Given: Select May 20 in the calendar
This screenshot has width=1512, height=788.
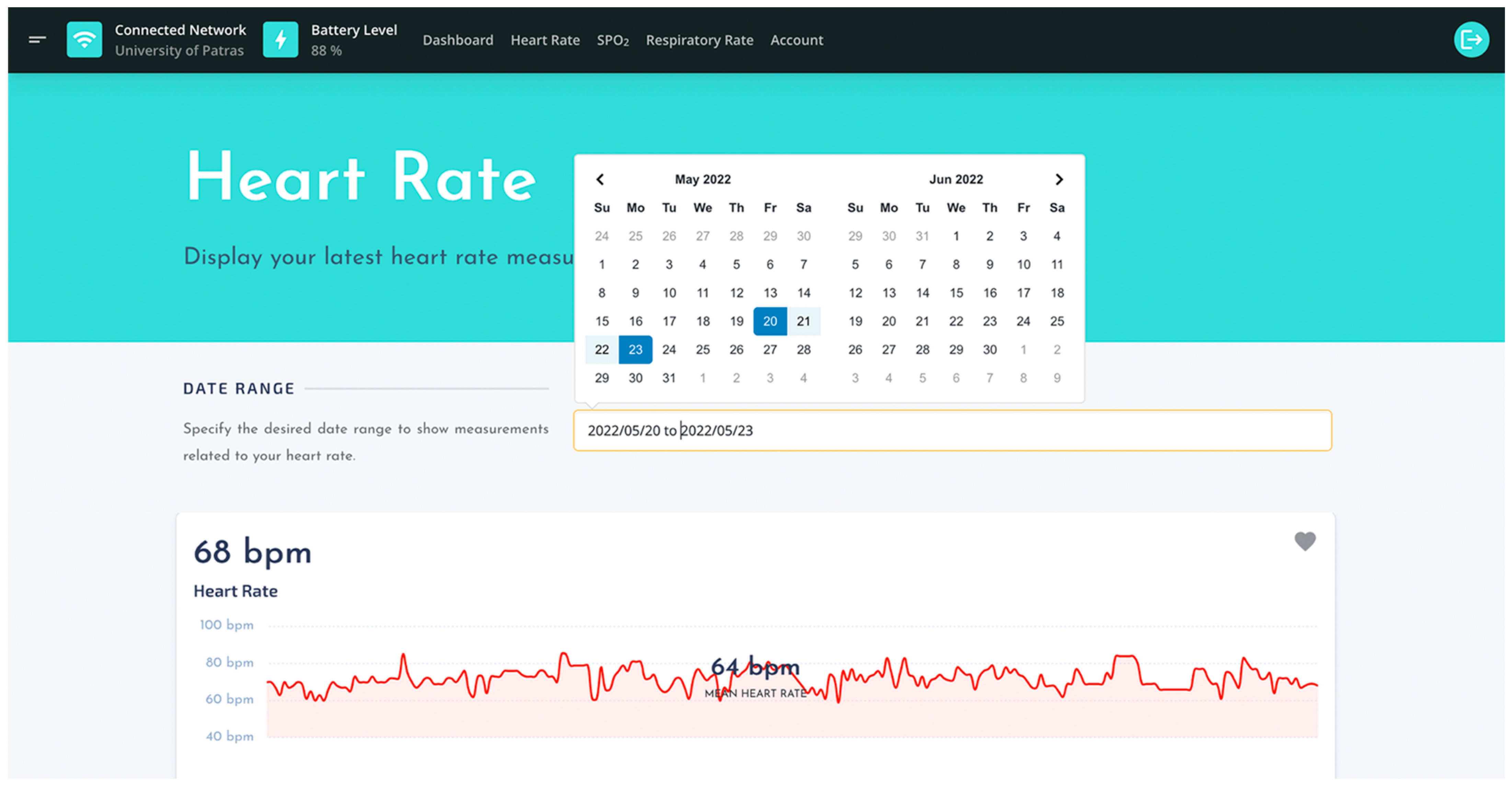Looking at the screenshot, I should pos(769,322).
